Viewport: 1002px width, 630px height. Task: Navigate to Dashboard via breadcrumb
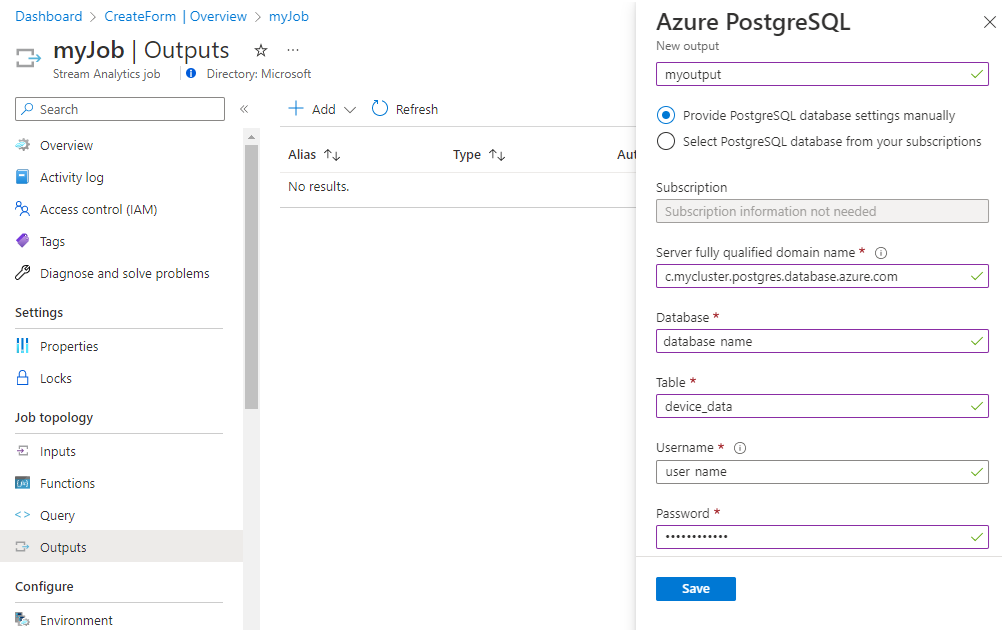(x=49, y=16)
